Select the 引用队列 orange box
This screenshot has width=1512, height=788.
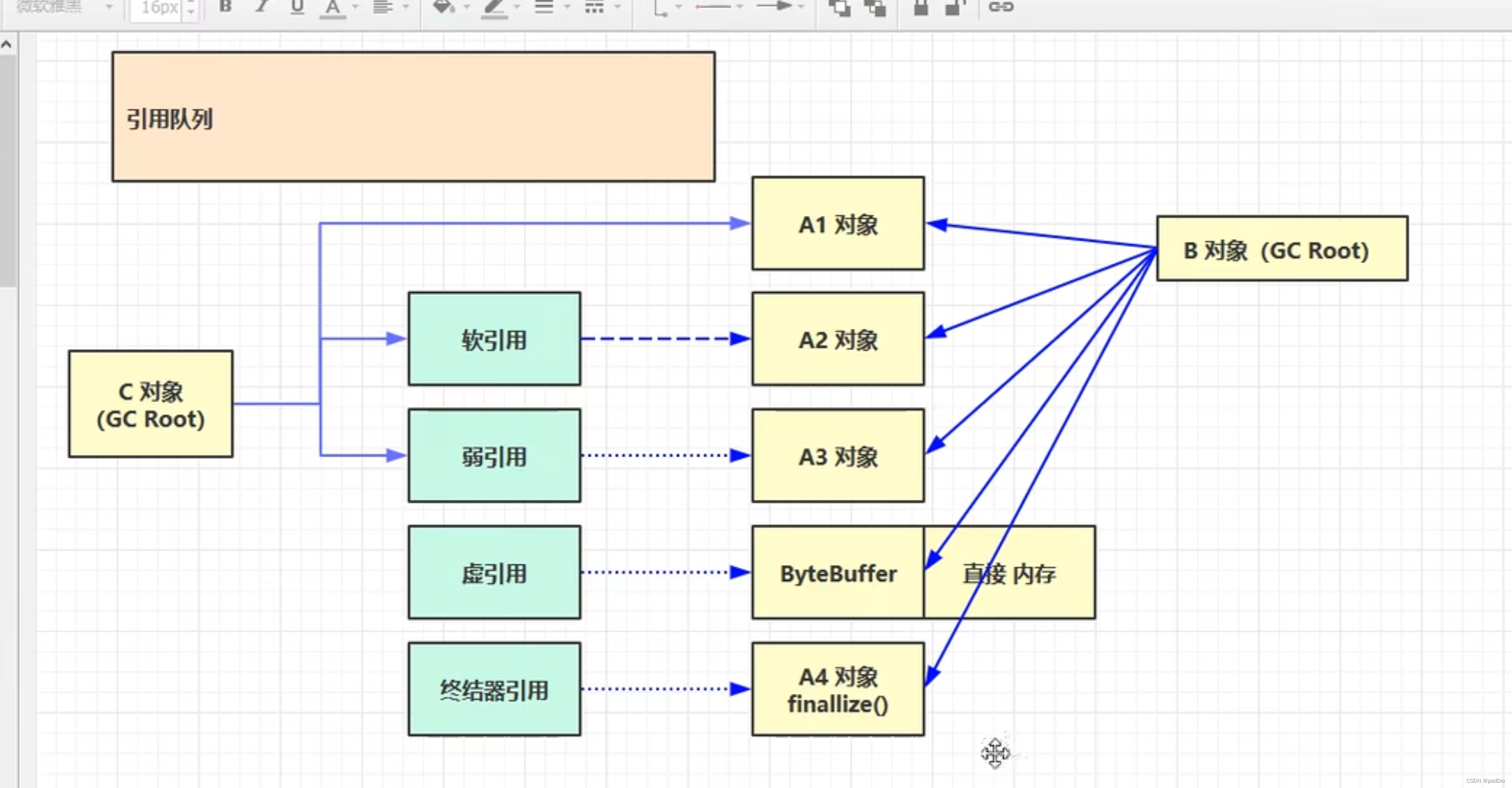tap(413, 117)
